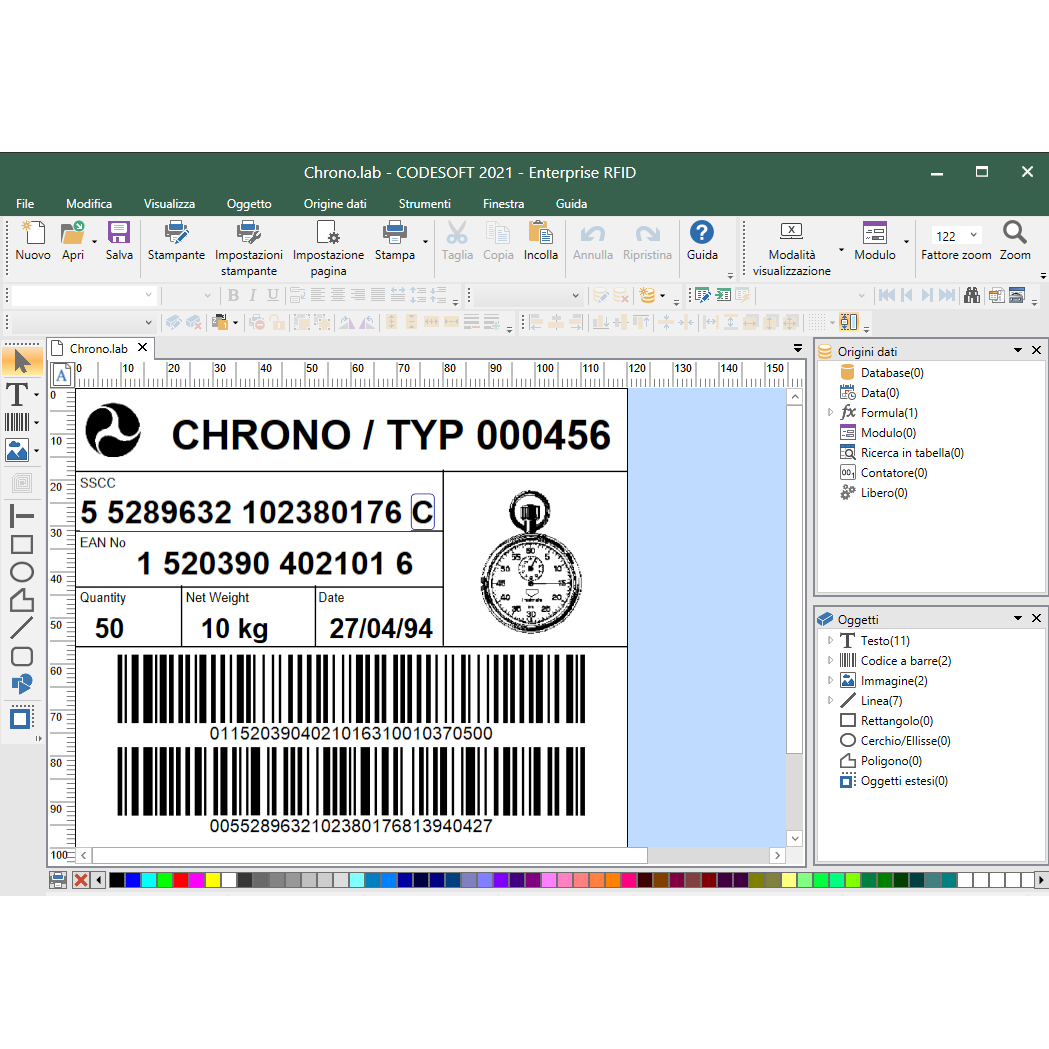Pick the black color swatch

click(116, 880)
